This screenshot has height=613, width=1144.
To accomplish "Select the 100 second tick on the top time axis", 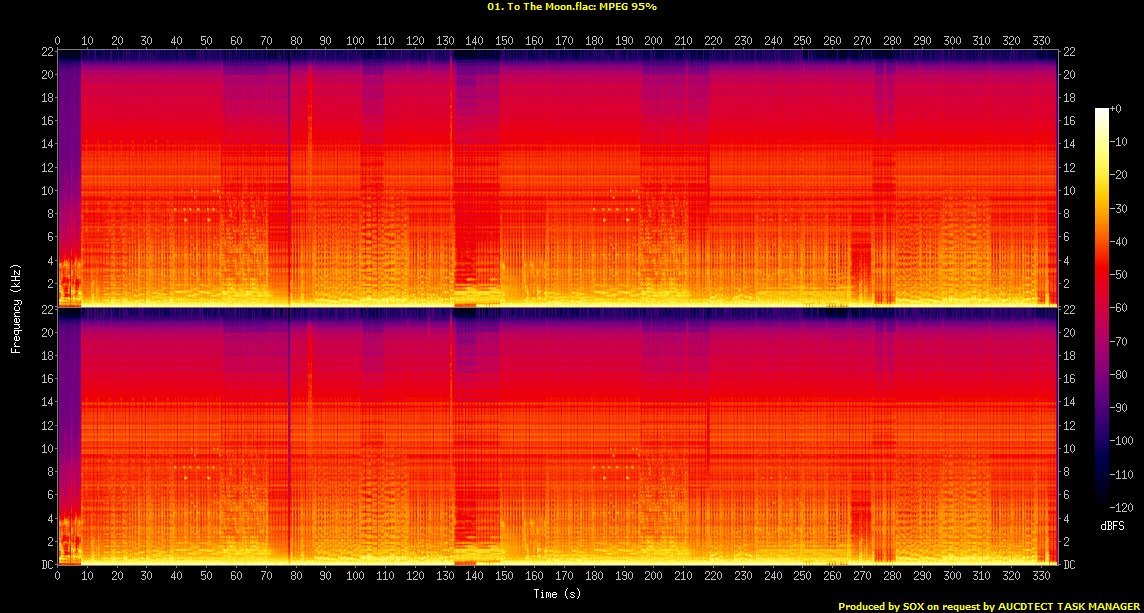I will click(354, 41).
